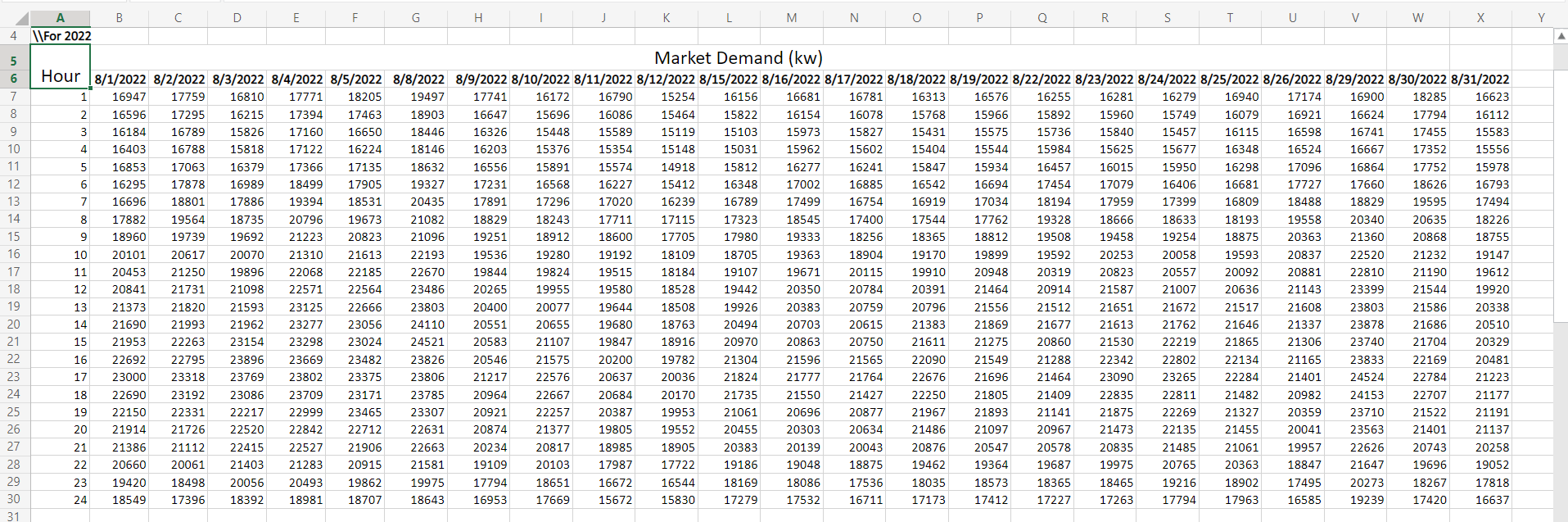Screen dimensions: 1568x522
Task: Select column X header
Action: click(1480, 18)
